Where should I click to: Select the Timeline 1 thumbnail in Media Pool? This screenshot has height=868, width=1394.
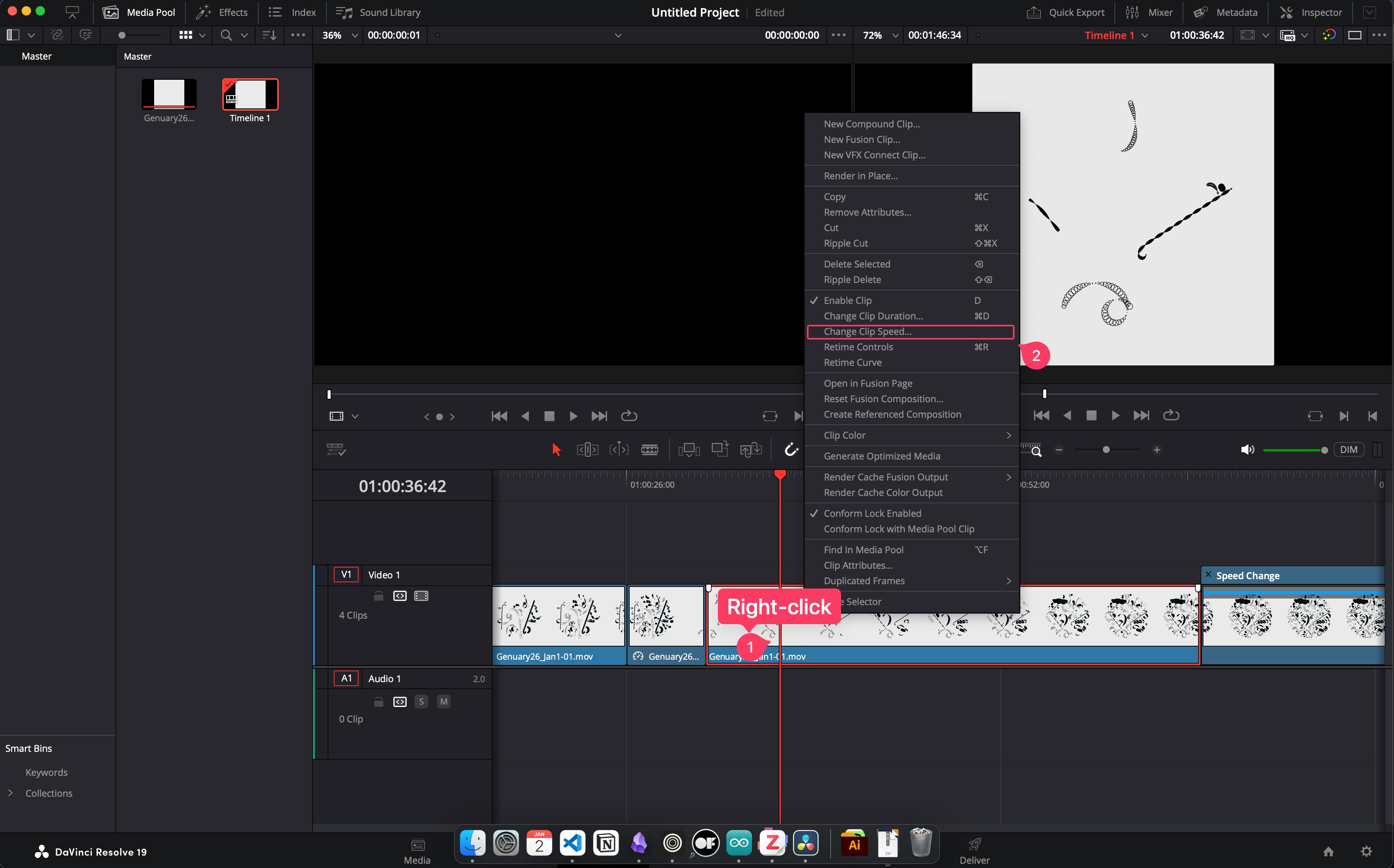coord(250,95)
